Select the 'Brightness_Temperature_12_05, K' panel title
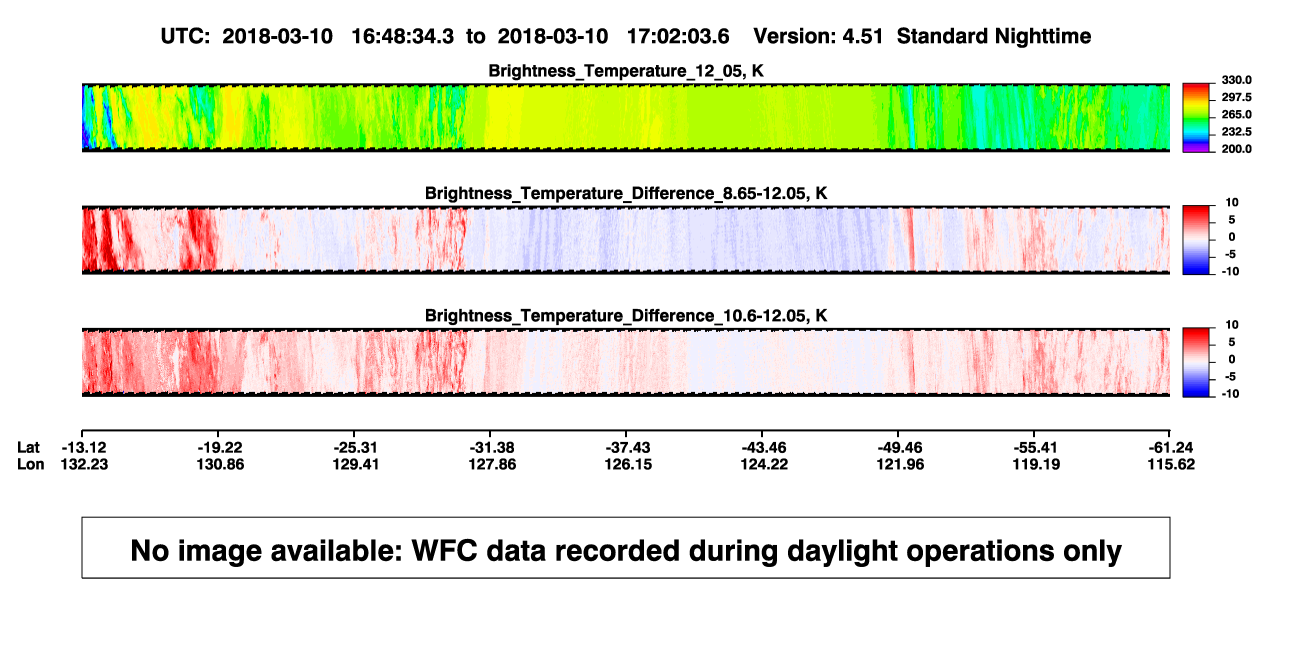The height and width of the screenshot is (667, 1300). [626, 71]
